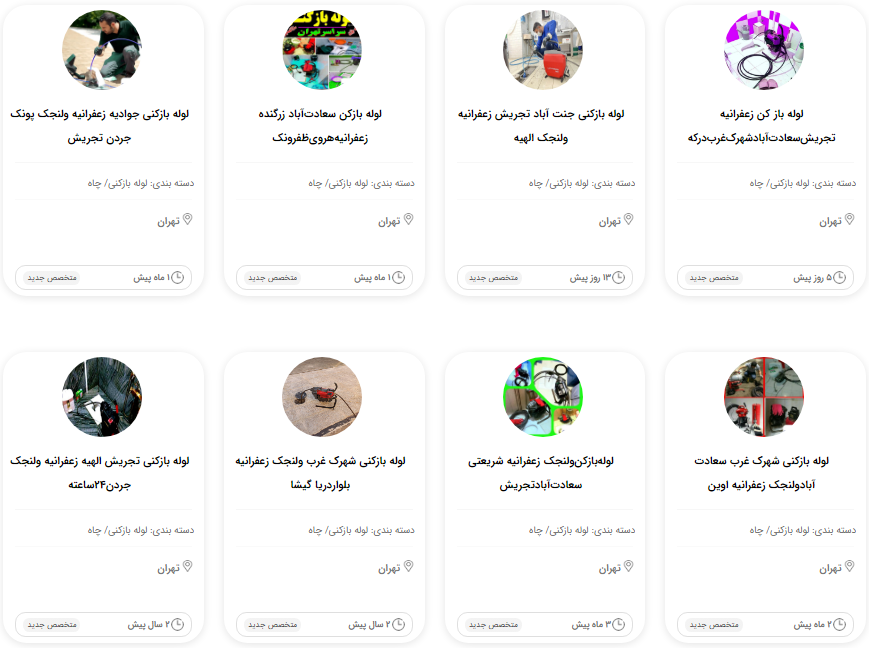Open لوله بازکنی جوادیه زعفرانیه listing
Image resolution: width=869 pixels, height=648 pixels.
coord(100,126)
